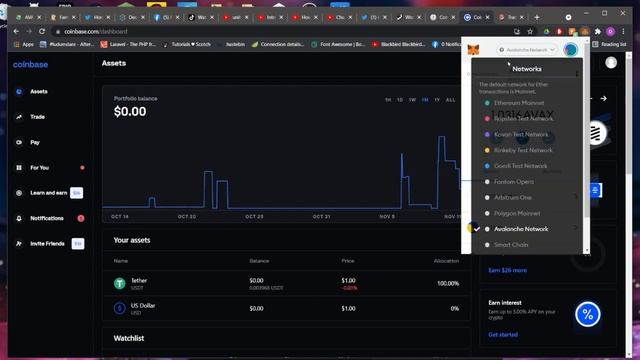
Task: Select the 1W chart range
Action: (x=412, y=100)
